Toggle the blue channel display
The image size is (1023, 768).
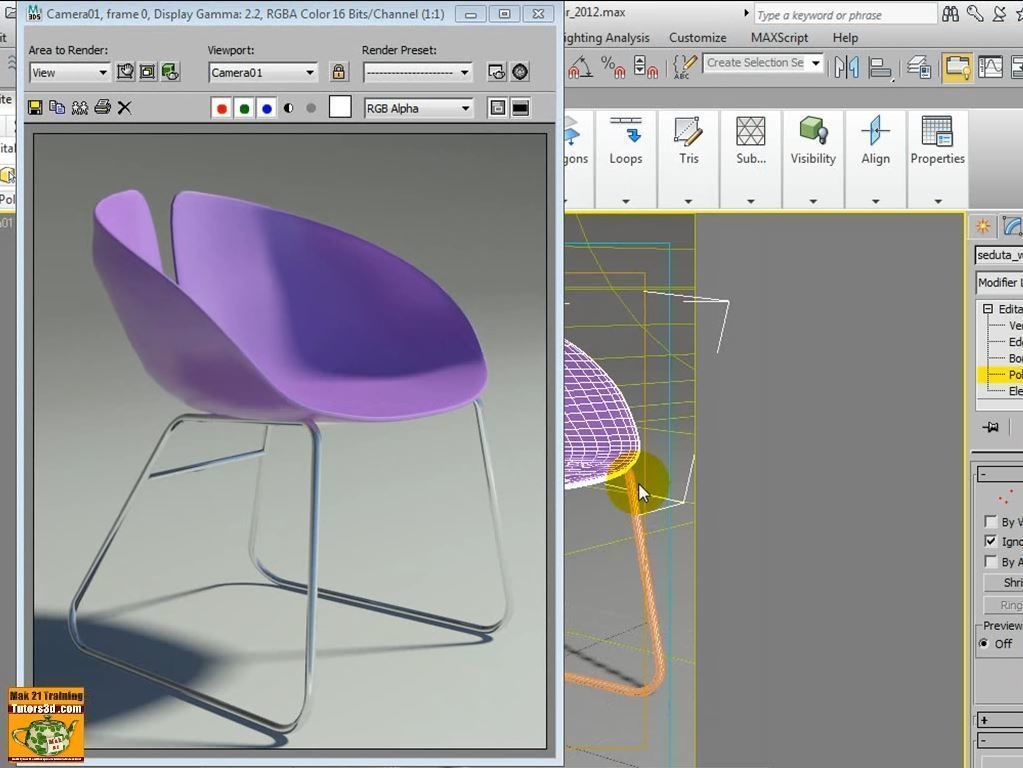(x=266, y=108)
